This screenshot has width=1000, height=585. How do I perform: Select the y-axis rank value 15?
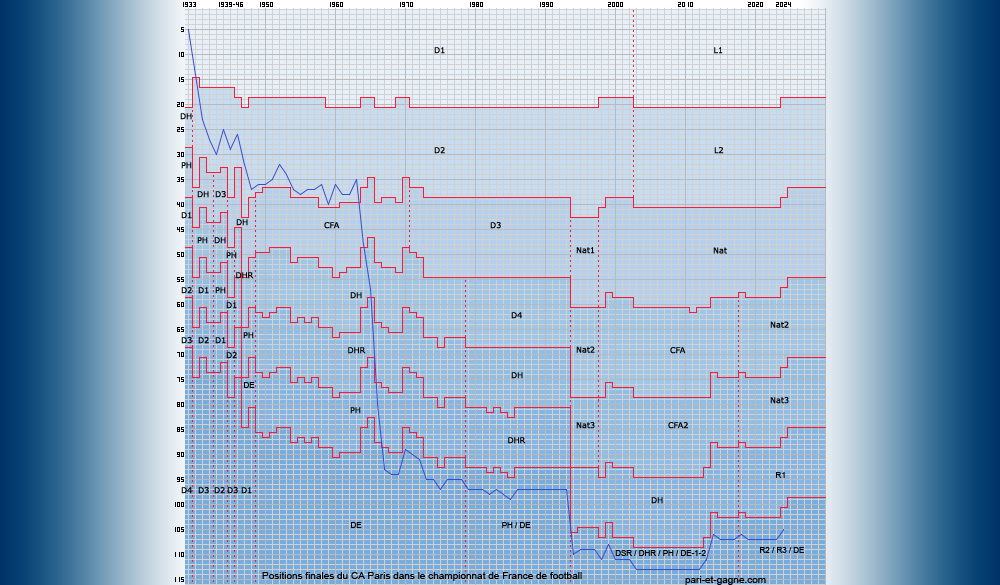(x=180, y=80)
